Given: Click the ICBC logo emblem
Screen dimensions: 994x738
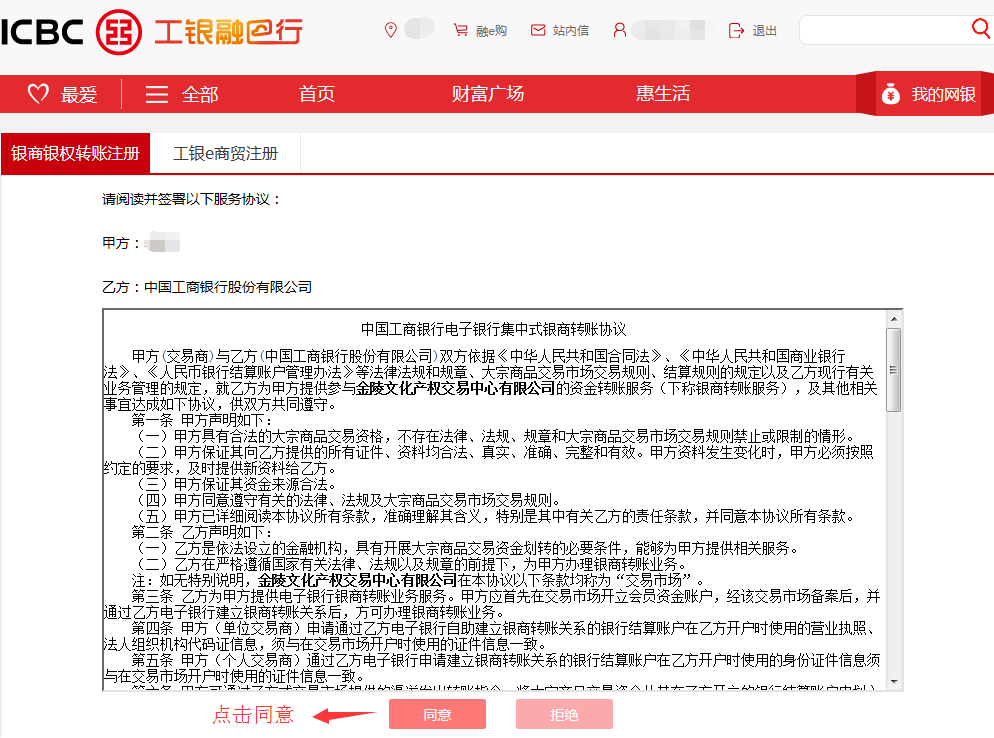Looking at the screenshot, I should pyautogui.click(x=119, y=32).
